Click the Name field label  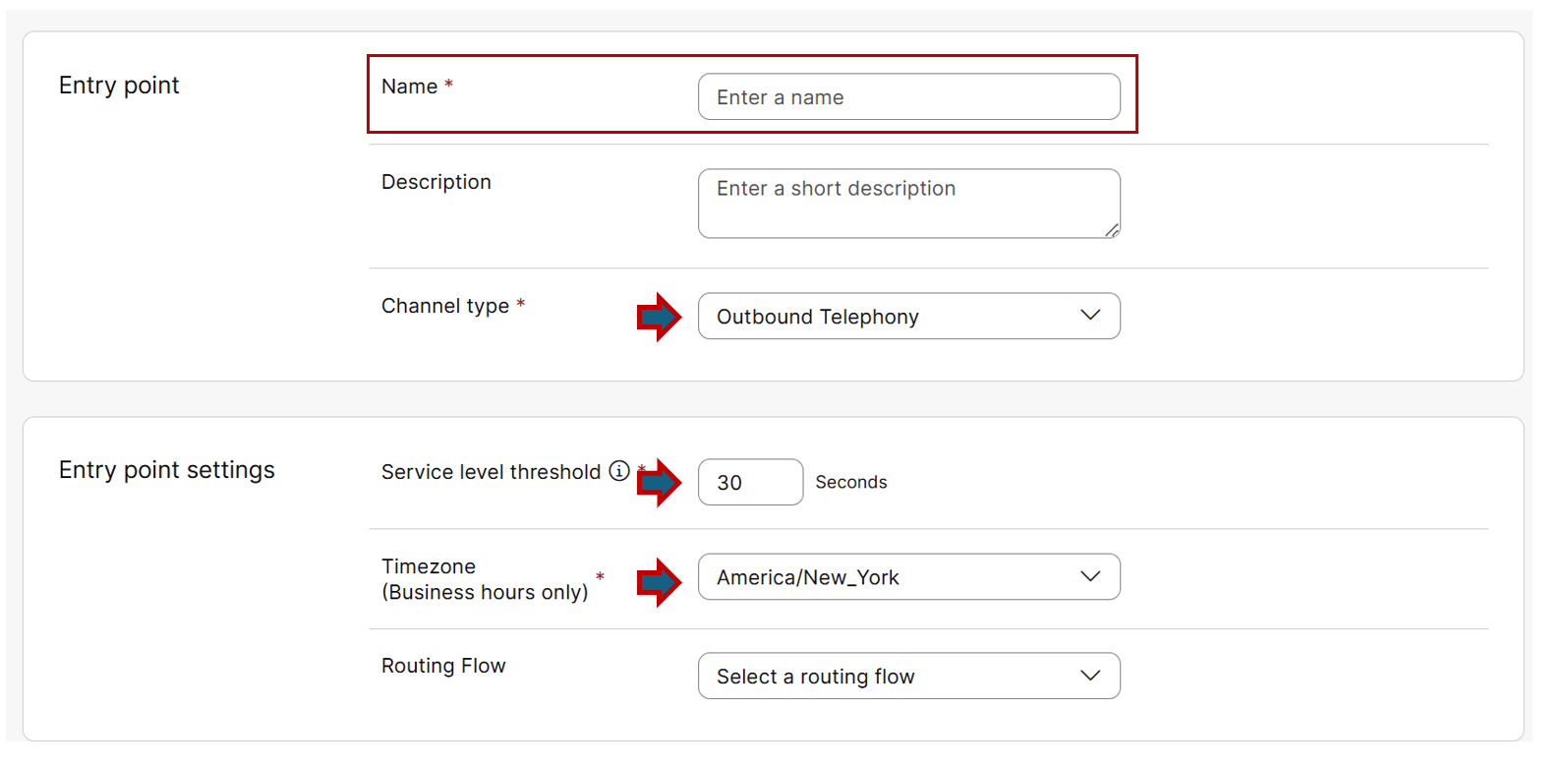point(410,87)
